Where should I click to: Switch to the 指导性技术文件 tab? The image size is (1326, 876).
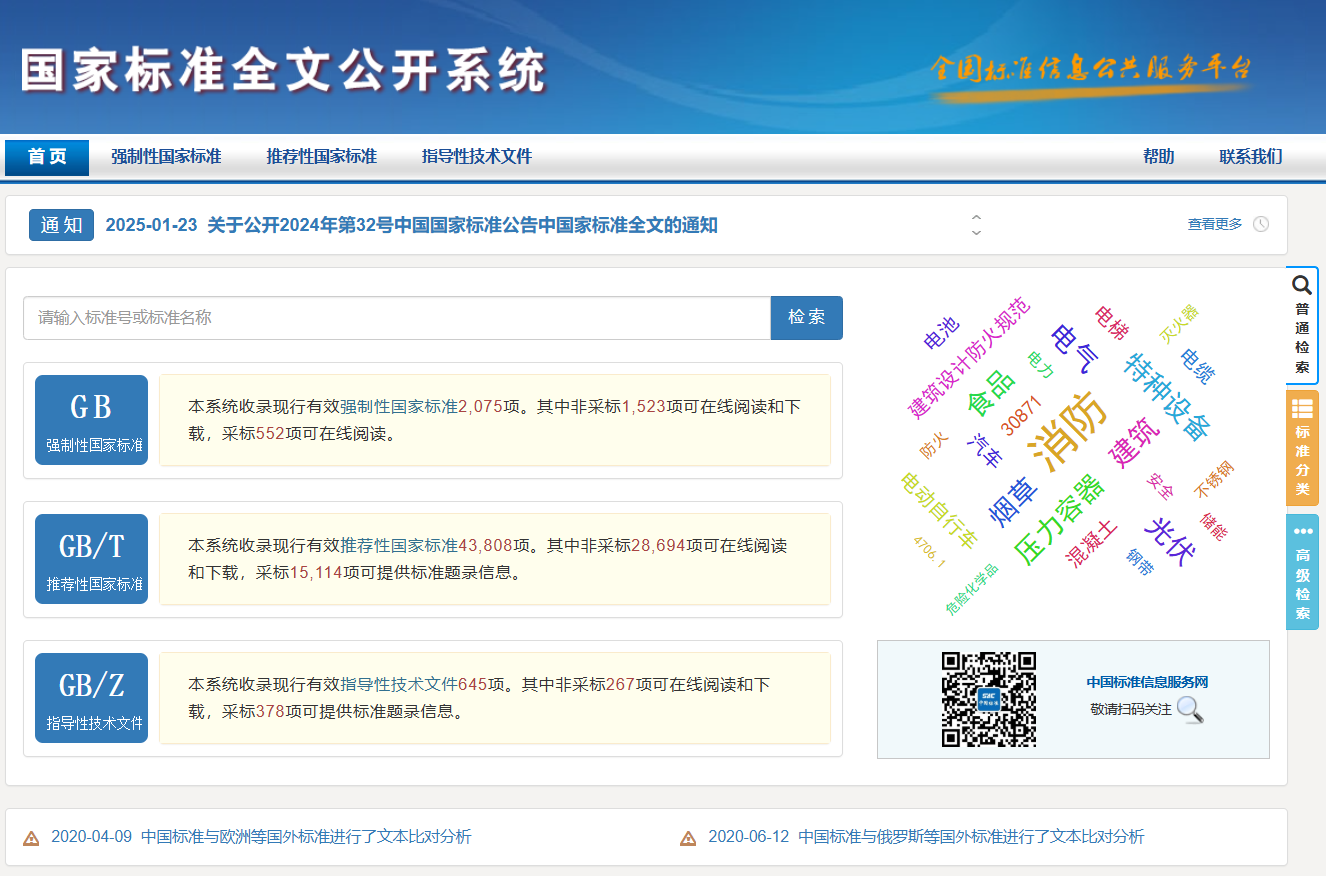[477, 157]
